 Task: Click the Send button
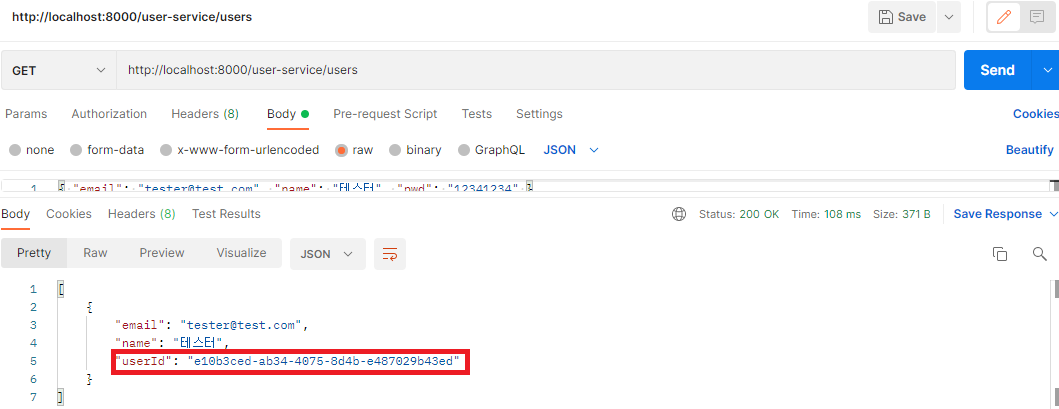point(998,70)
